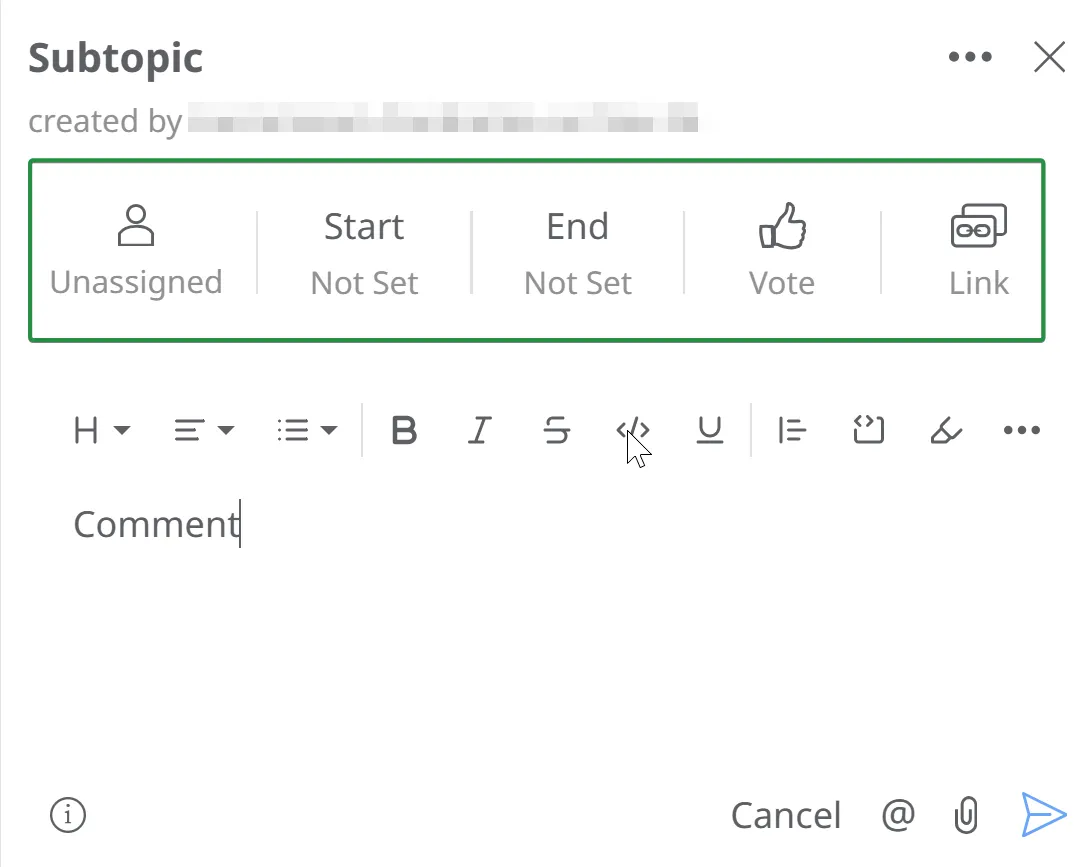Toggle bold formatting

pos(404,431)
